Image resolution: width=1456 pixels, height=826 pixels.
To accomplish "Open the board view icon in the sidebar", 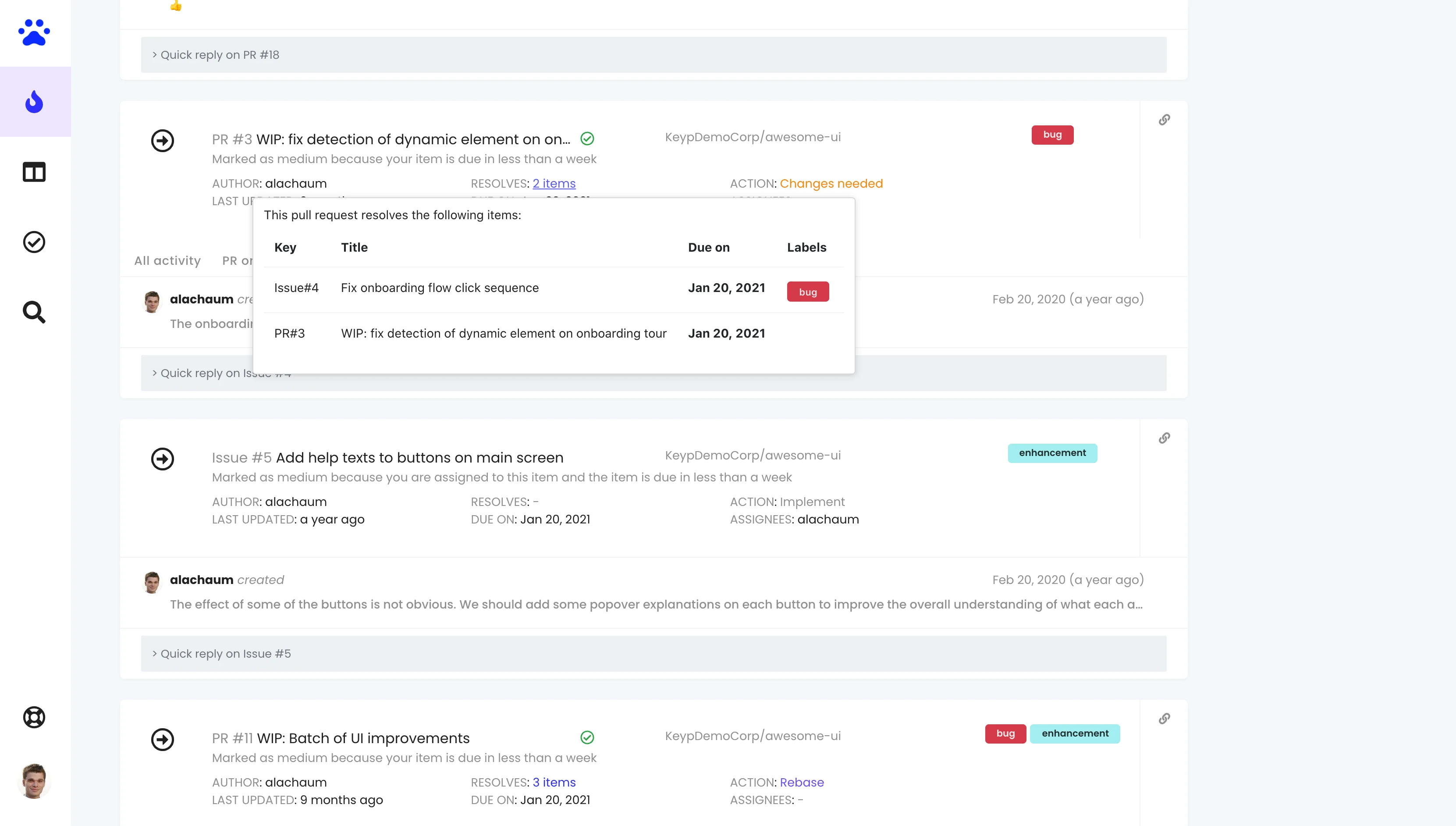I will [34, 172].
